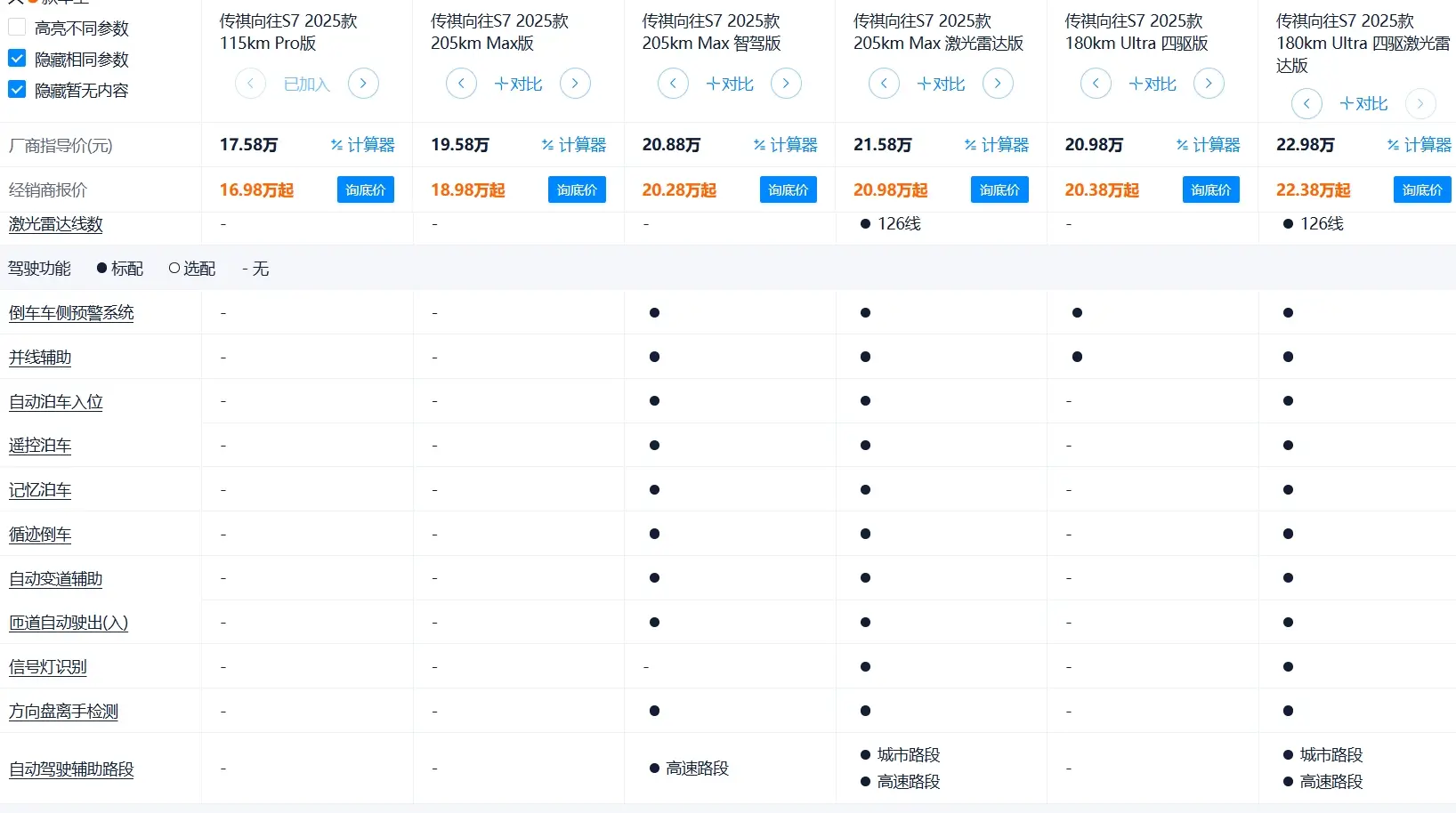Viewport: 1456px width, 813px height.
Task: Click right arrow under 180km Ultra 四驱激光雷达版
Action: point(1420,103)
